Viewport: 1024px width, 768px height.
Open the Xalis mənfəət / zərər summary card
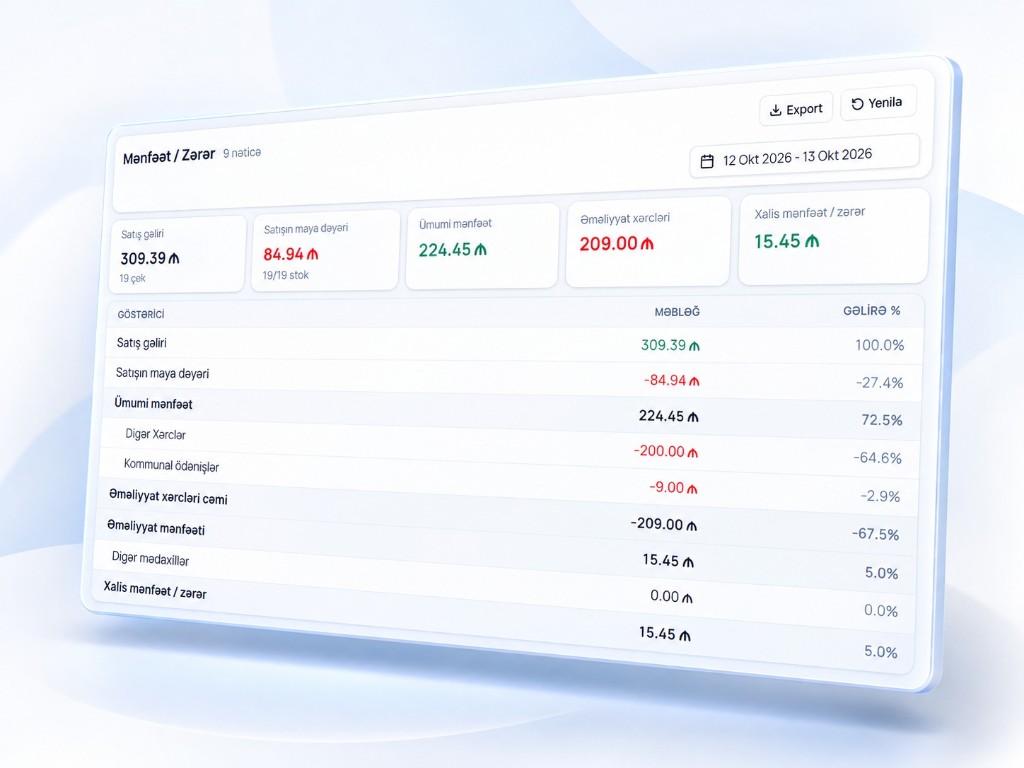[x=833, y=236]
